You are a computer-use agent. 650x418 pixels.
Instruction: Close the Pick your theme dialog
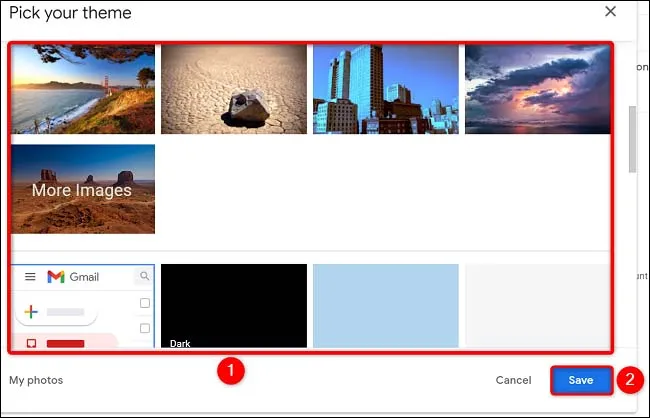pyautogui.click(x=611, y=12)
